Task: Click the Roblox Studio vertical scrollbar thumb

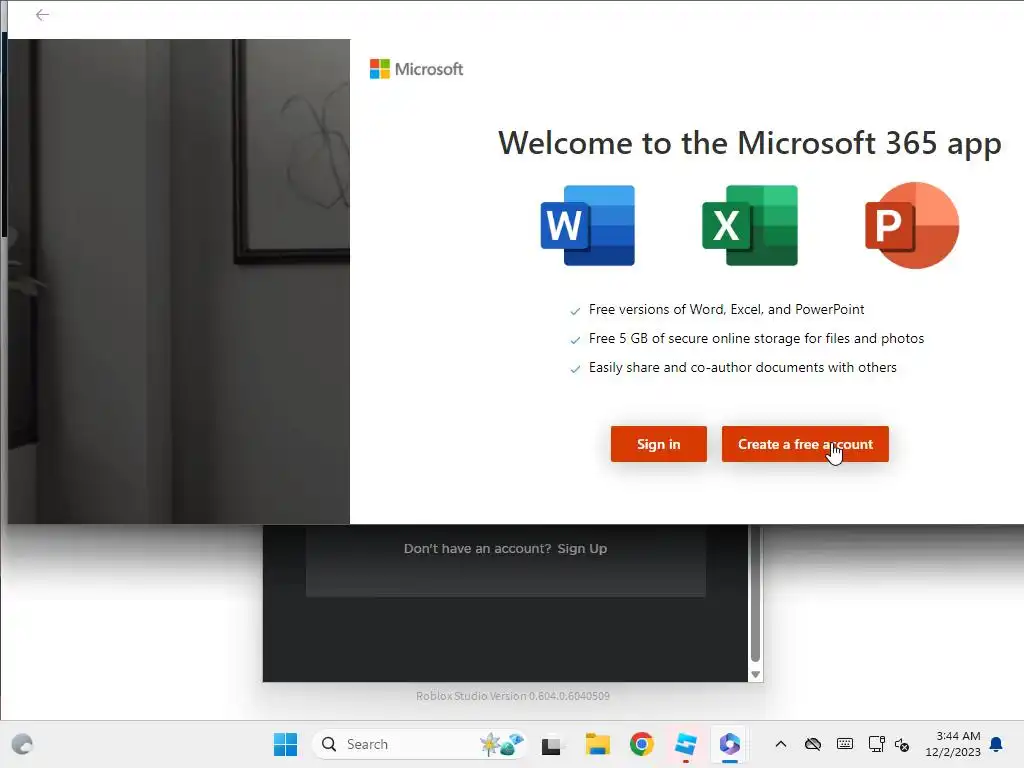Action: pyautogui.click(x=756, y=594)
